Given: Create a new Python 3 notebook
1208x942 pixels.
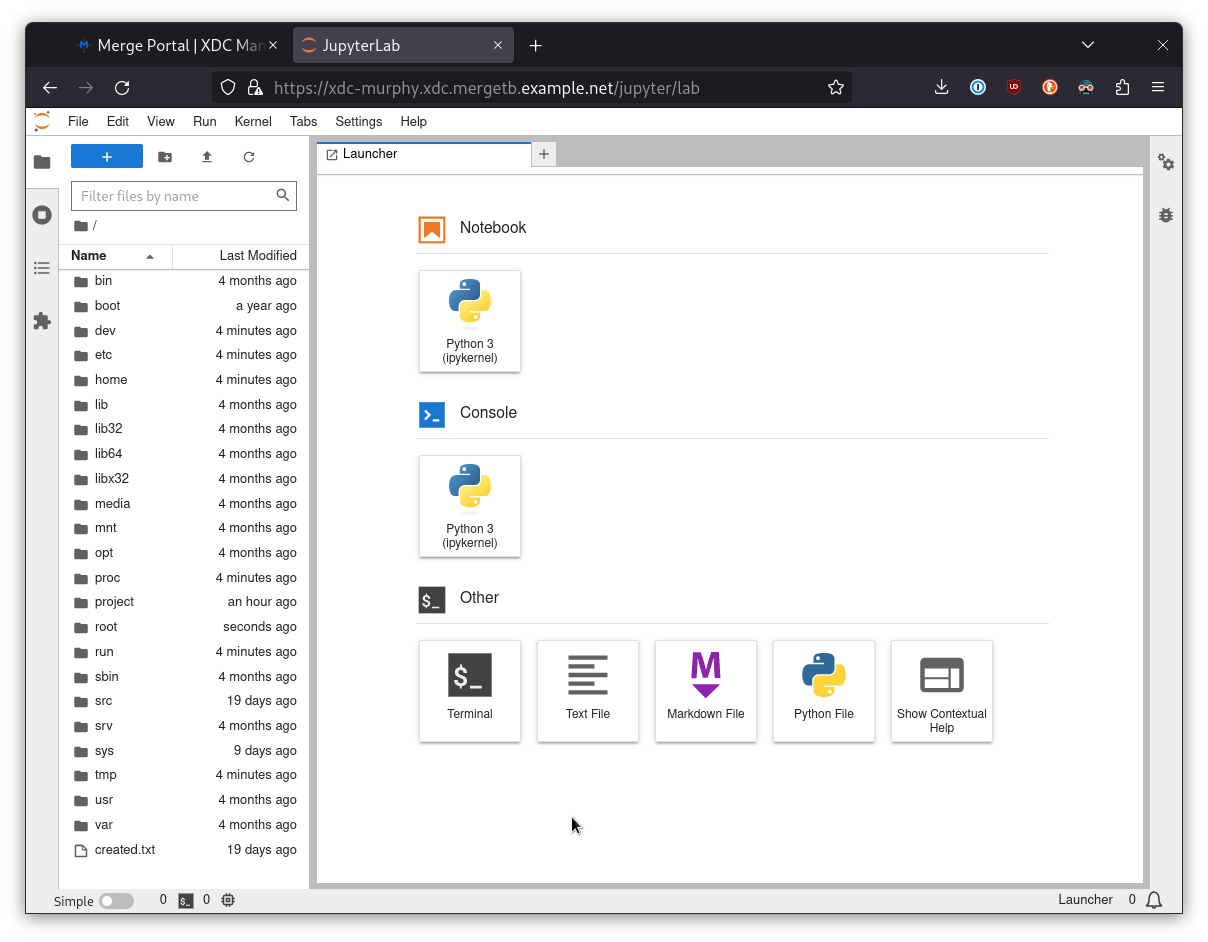Looking at the screenshot, I should pyautogui.click(x=470, y=321).
